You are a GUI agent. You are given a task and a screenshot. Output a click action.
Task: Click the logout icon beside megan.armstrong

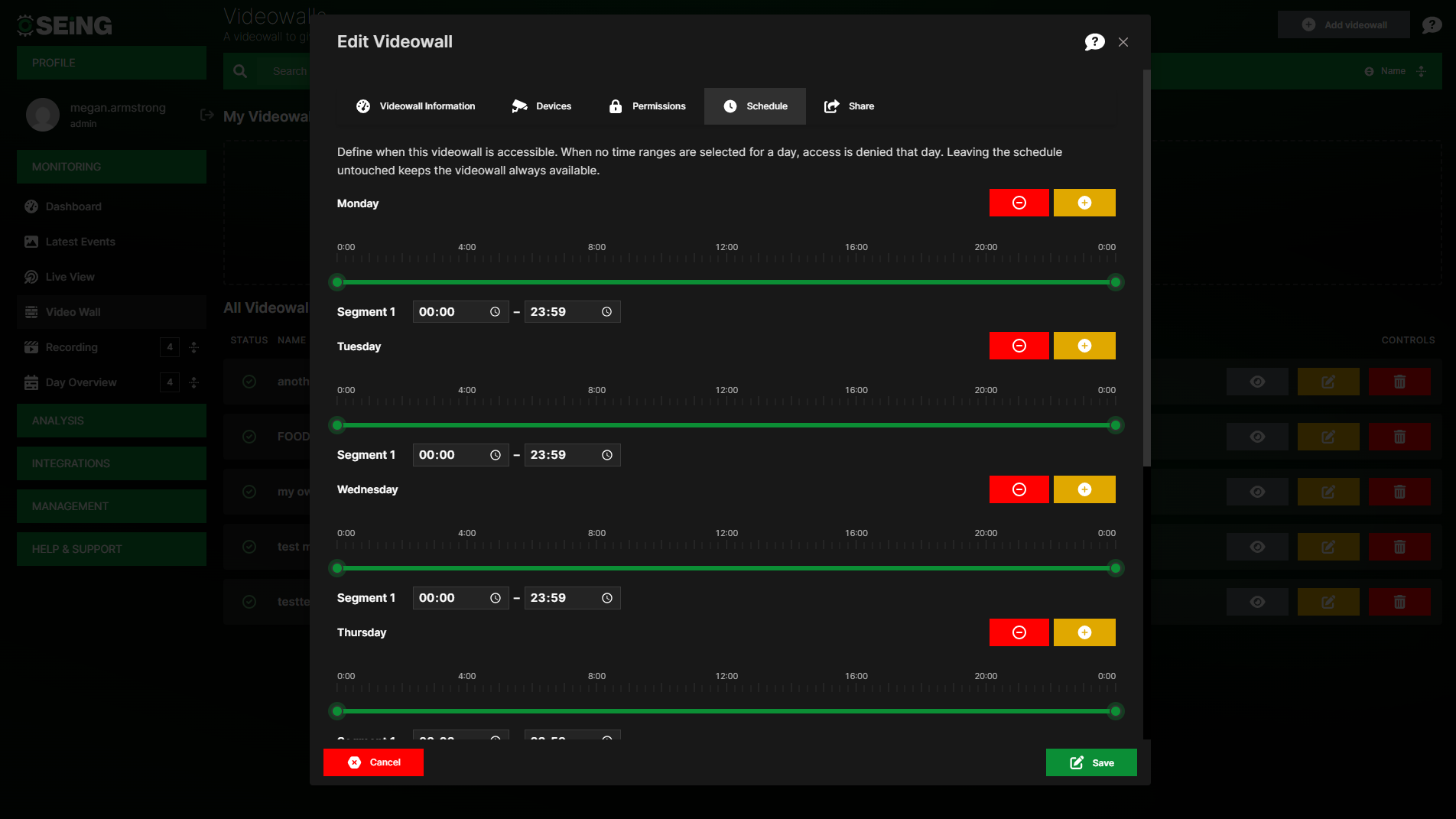[x=206, y=115]
